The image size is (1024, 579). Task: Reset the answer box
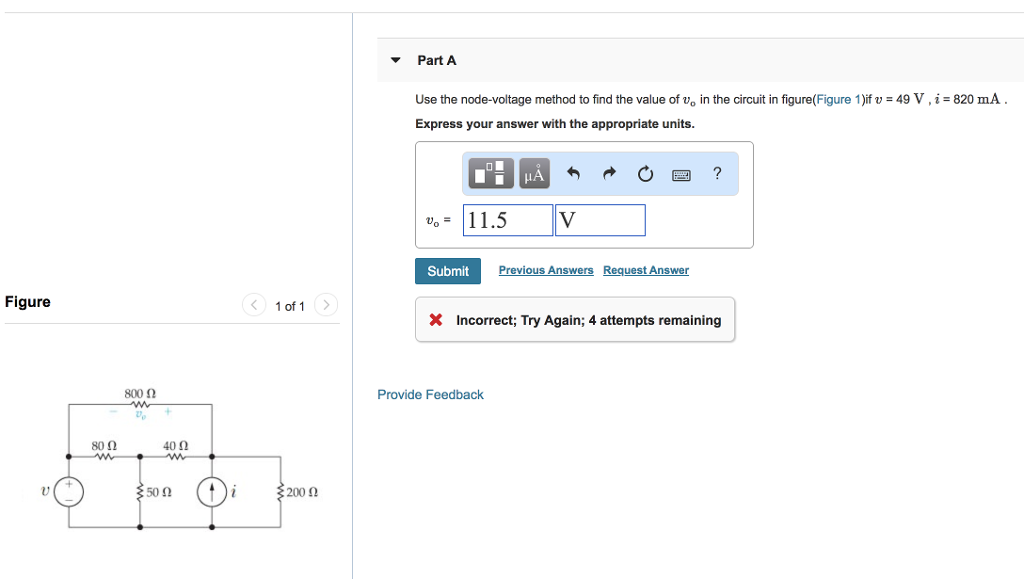pyautogui.click(x=645, y=174)
